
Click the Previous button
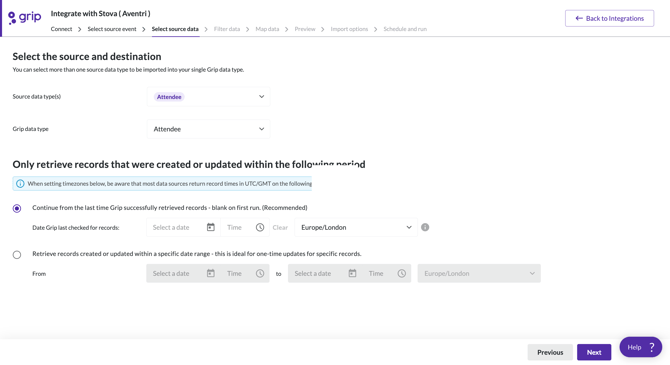click(550, 352)
